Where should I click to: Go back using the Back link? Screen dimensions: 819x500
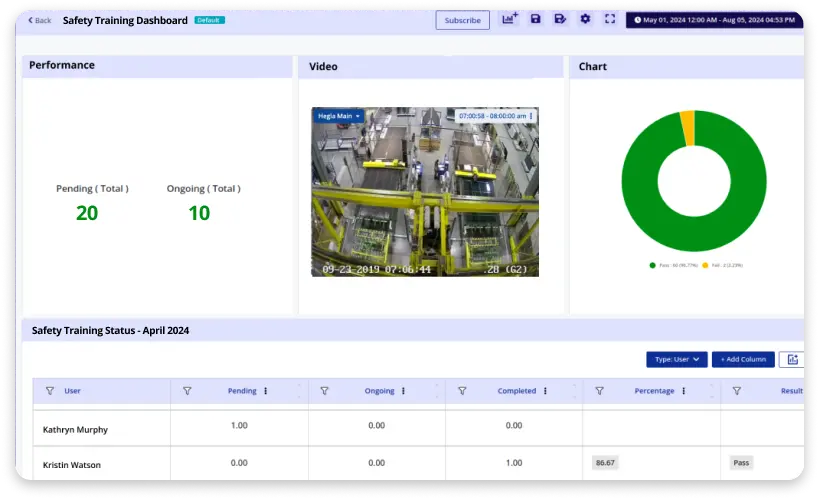(40, 20)
